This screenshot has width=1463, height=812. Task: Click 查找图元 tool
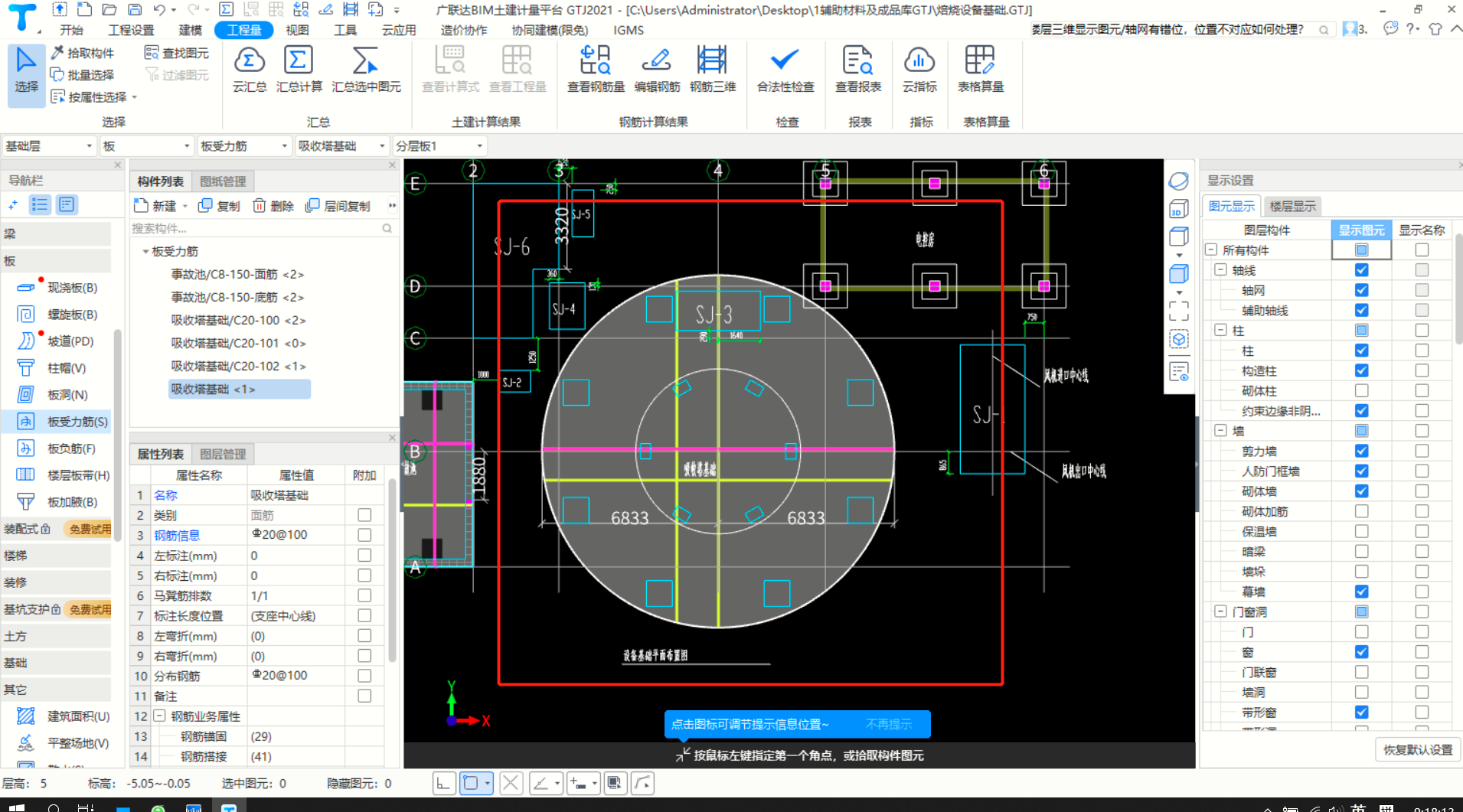(177, 53)
